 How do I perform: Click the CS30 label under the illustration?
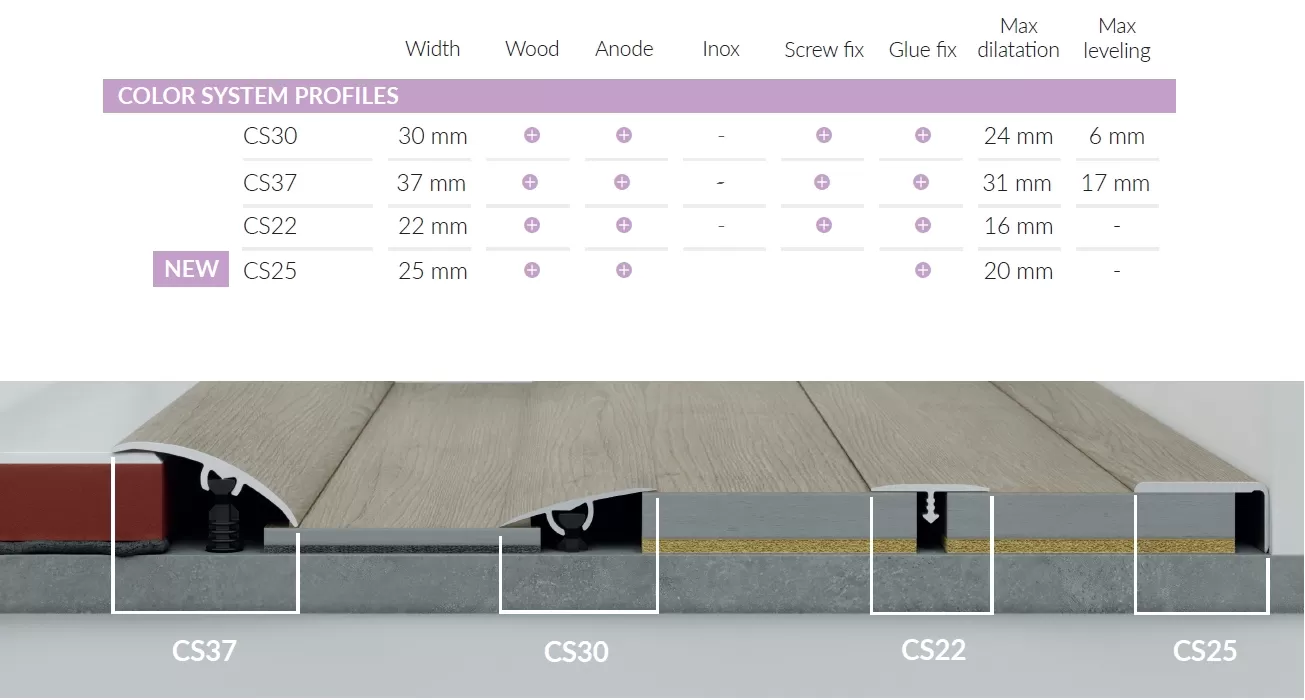(x=576, y=652)
